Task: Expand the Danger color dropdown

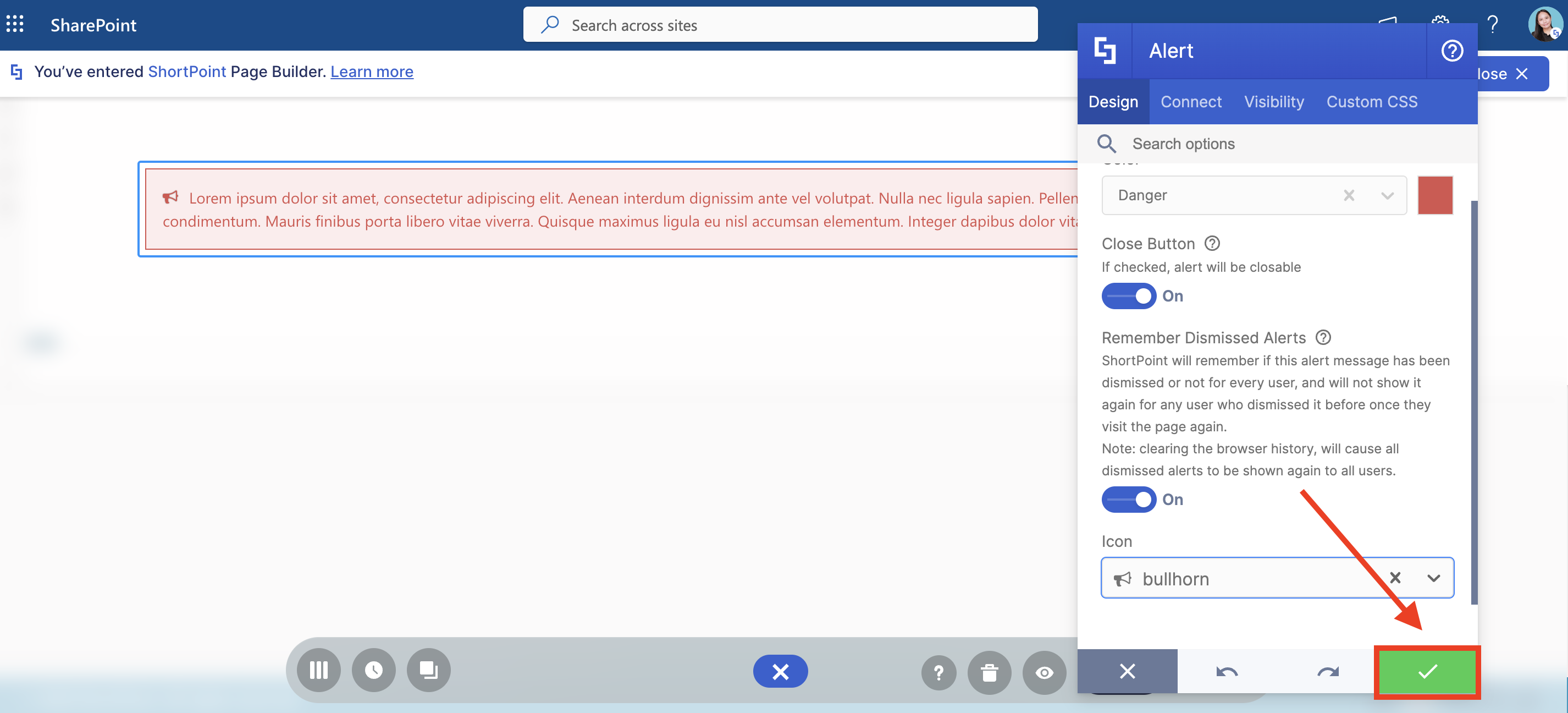Action: click(x=1387, y=195)
